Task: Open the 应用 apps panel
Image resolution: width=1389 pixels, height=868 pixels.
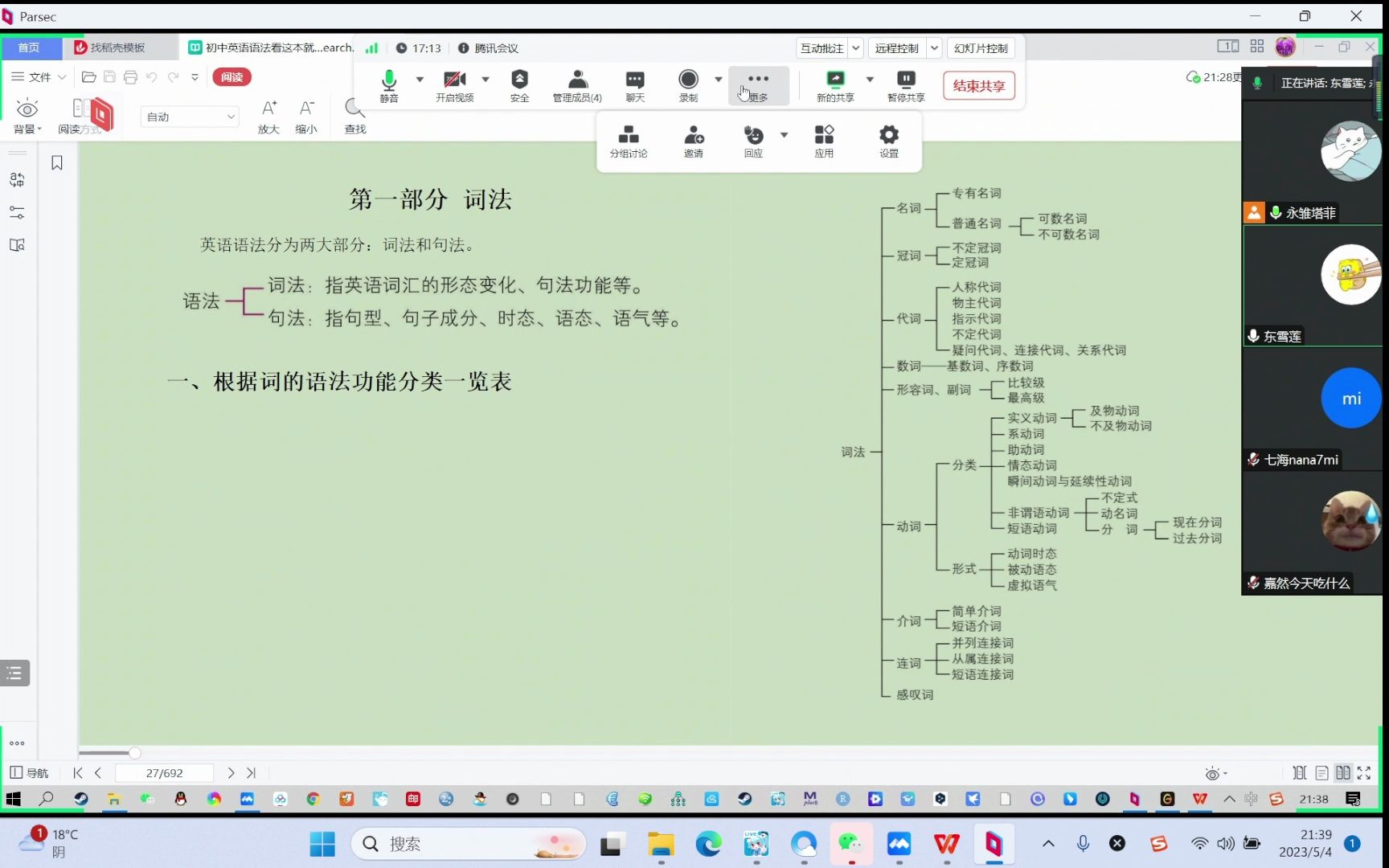Action: [824, 141]
